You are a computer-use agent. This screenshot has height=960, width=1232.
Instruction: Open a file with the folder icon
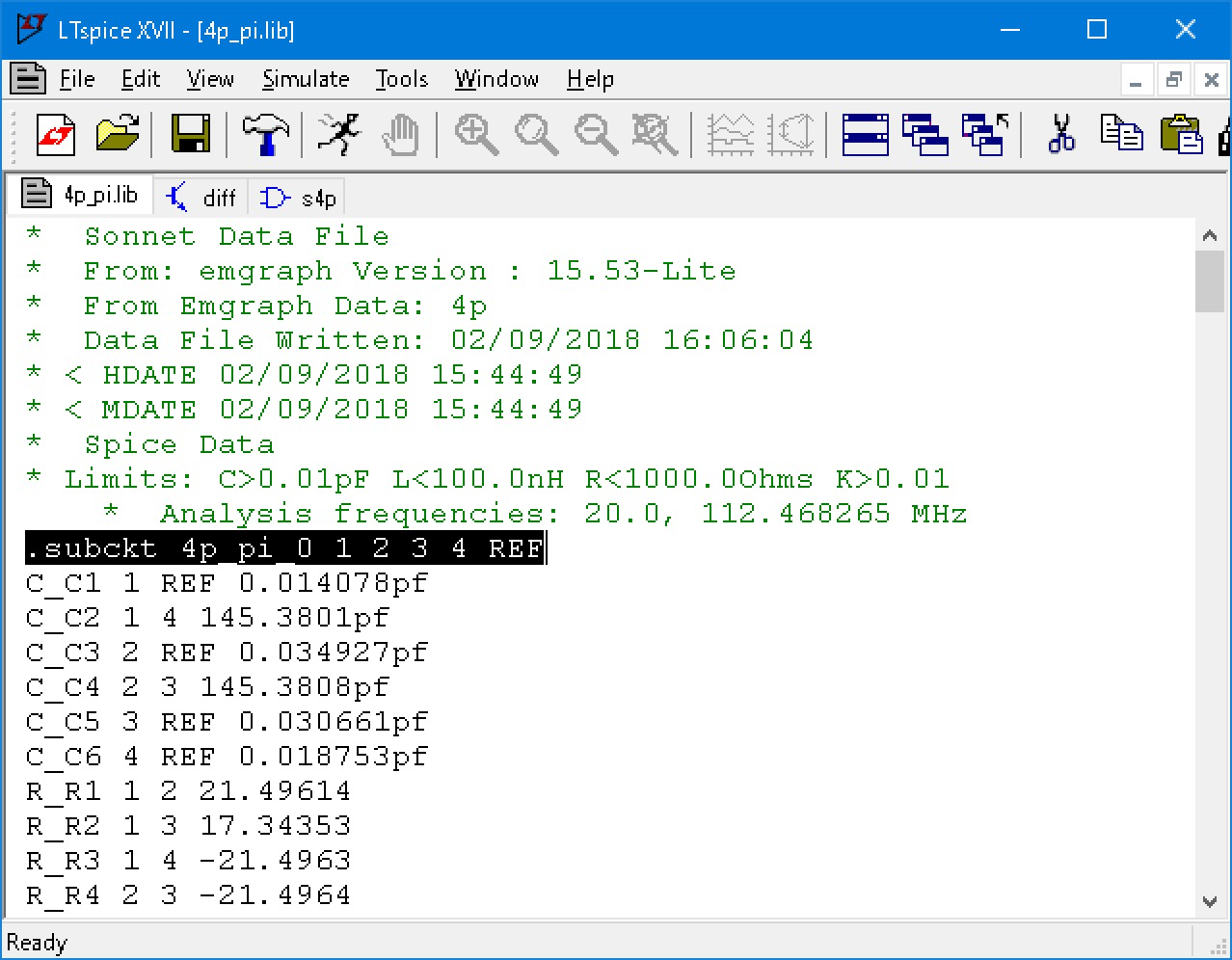118,134
